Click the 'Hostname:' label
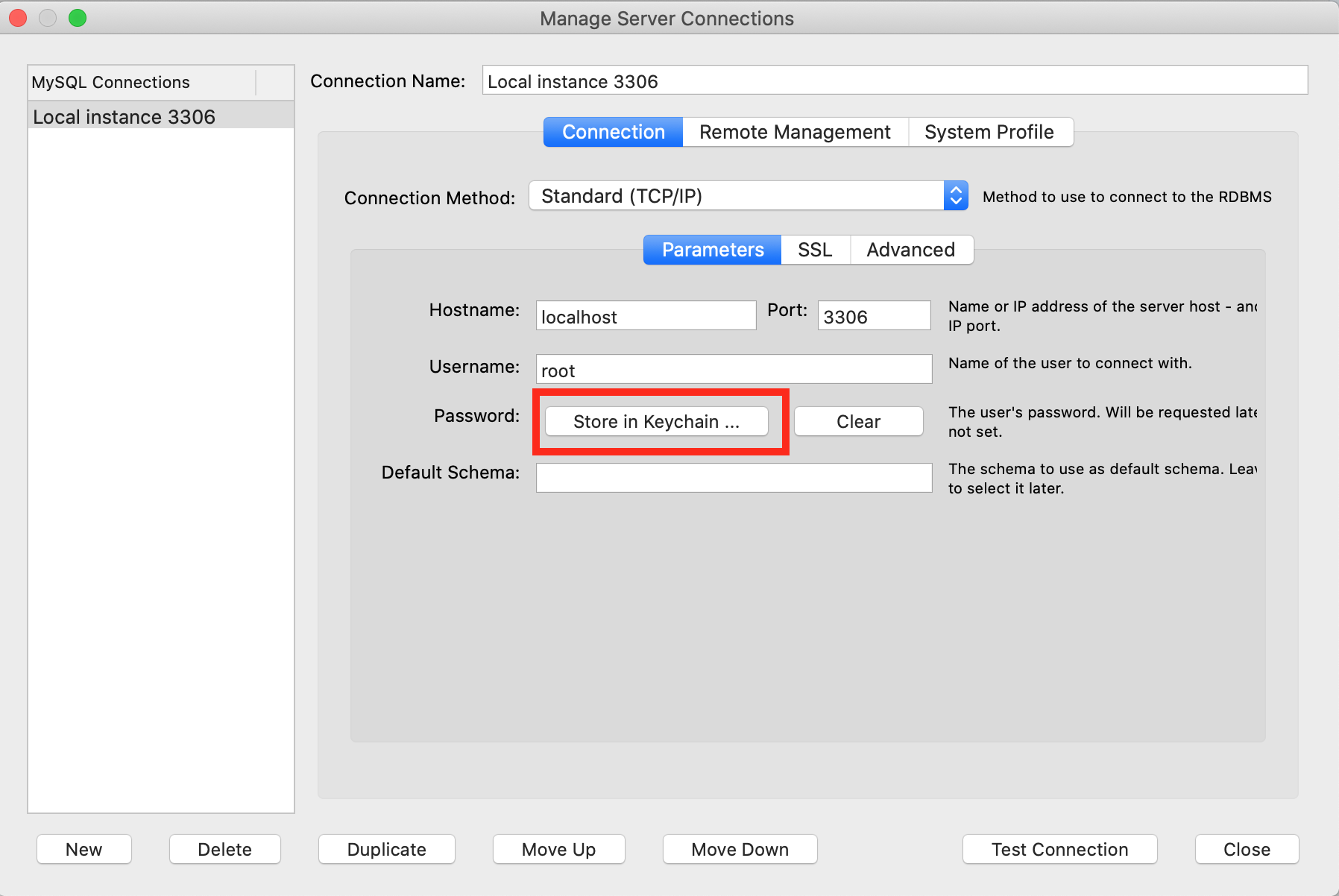The image size is (1339, 896). click(x=474, y=310)
